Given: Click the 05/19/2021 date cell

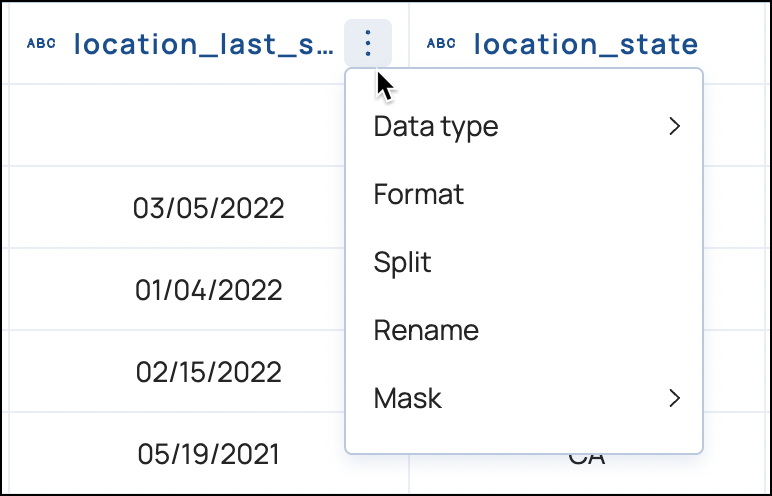Looking at the screenshot, I should click(x=208, y=454).
